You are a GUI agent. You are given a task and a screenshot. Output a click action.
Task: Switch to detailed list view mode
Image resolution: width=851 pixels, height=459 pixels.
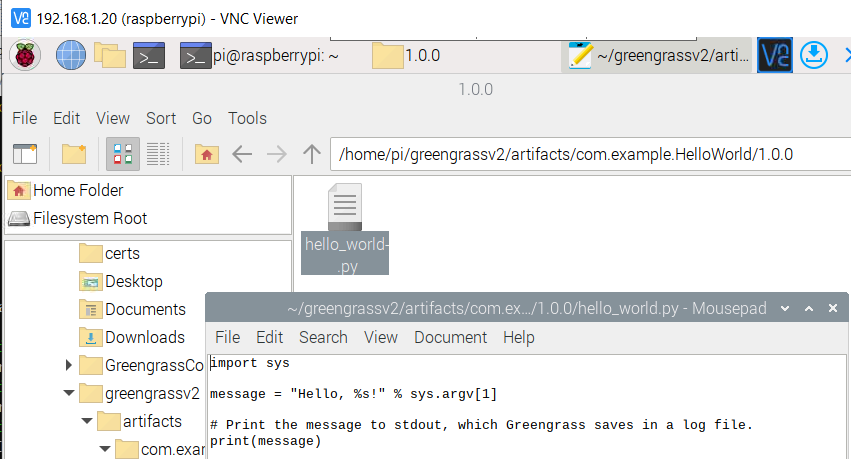(158, 154)
